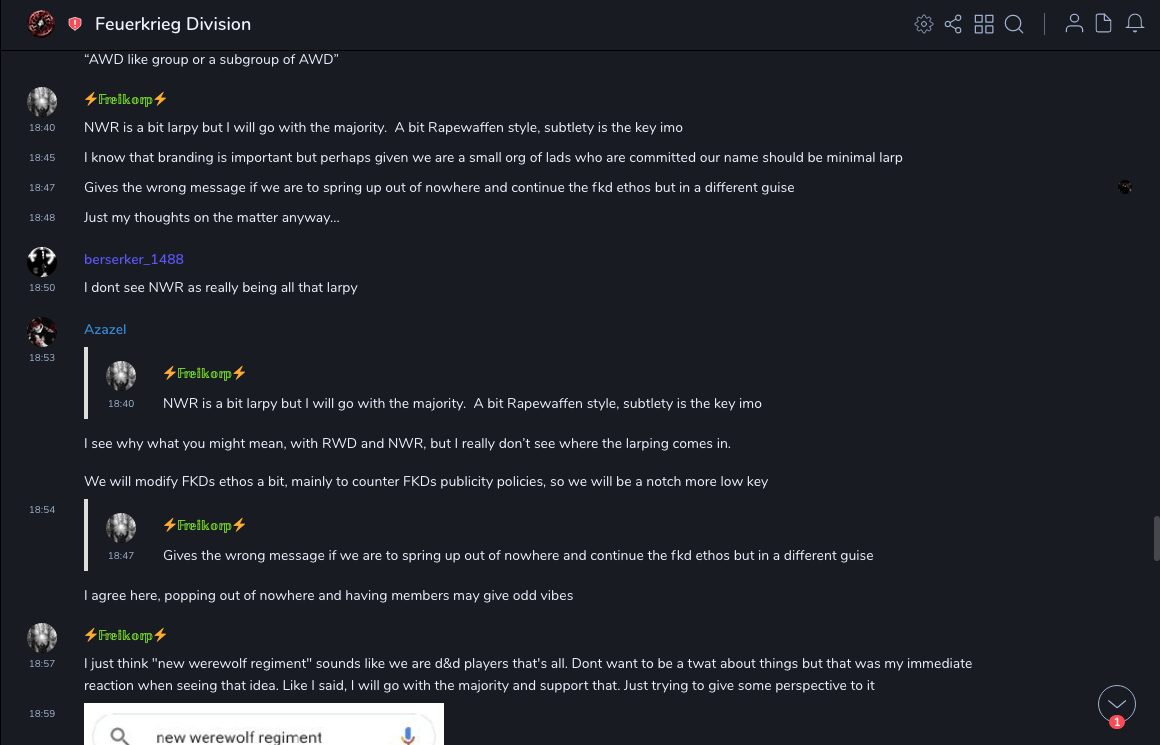Click the red shield icon beside room name
The image size is (1160, 745).
point(75,24)
